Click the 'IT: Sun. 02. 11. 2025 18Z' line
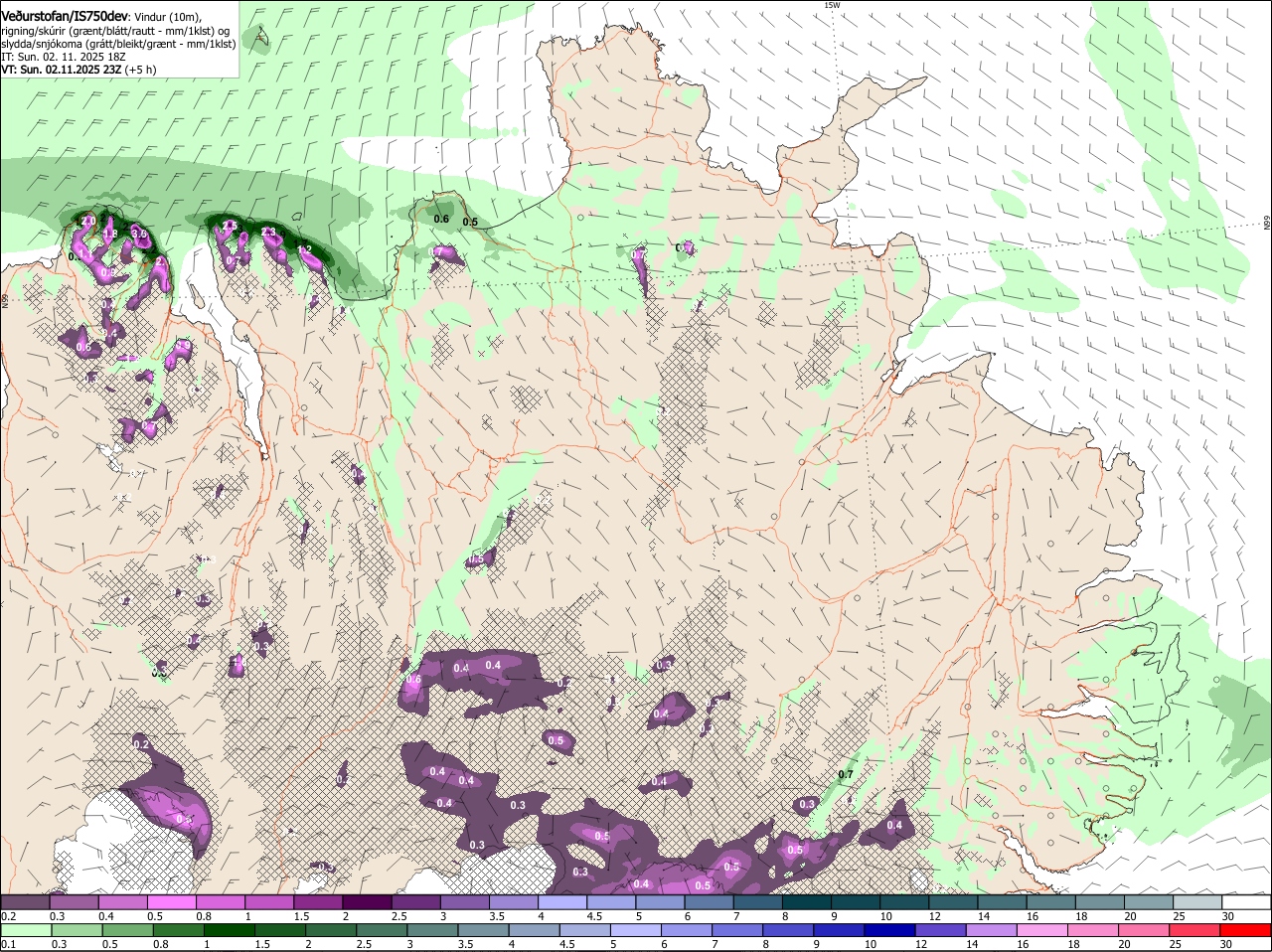Image resolution: width=1272 pixels, height=952 pixels. (64, 57)
